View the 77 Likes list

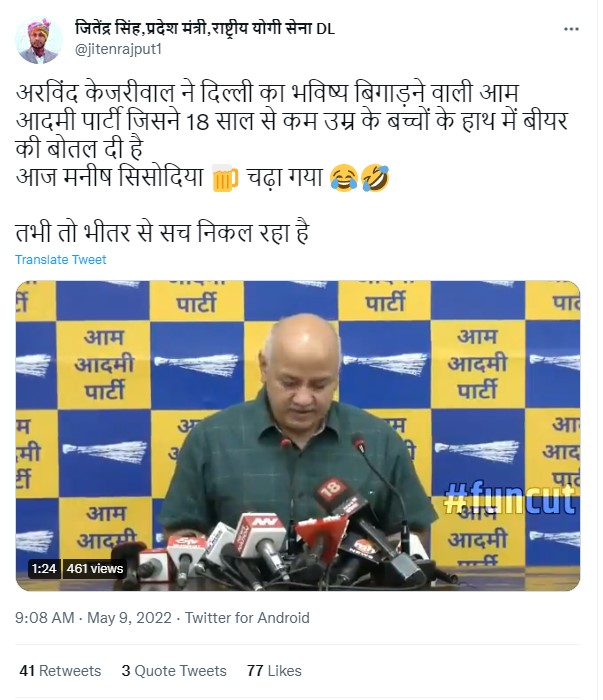(x=274, y=671)
